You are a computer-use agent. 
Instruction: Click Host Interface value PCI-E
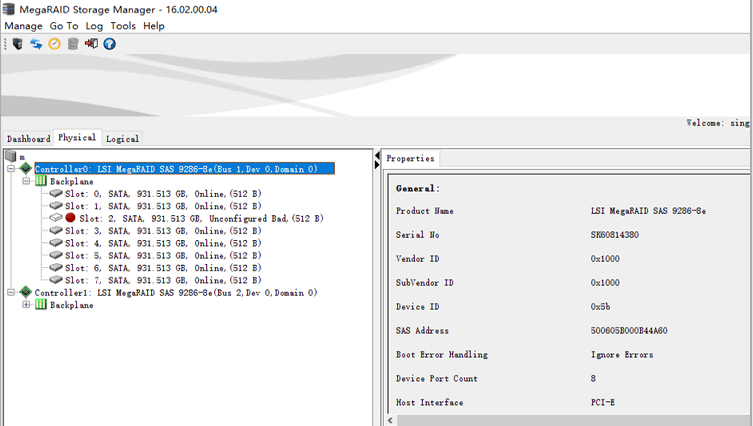click(x=602, y=402)
